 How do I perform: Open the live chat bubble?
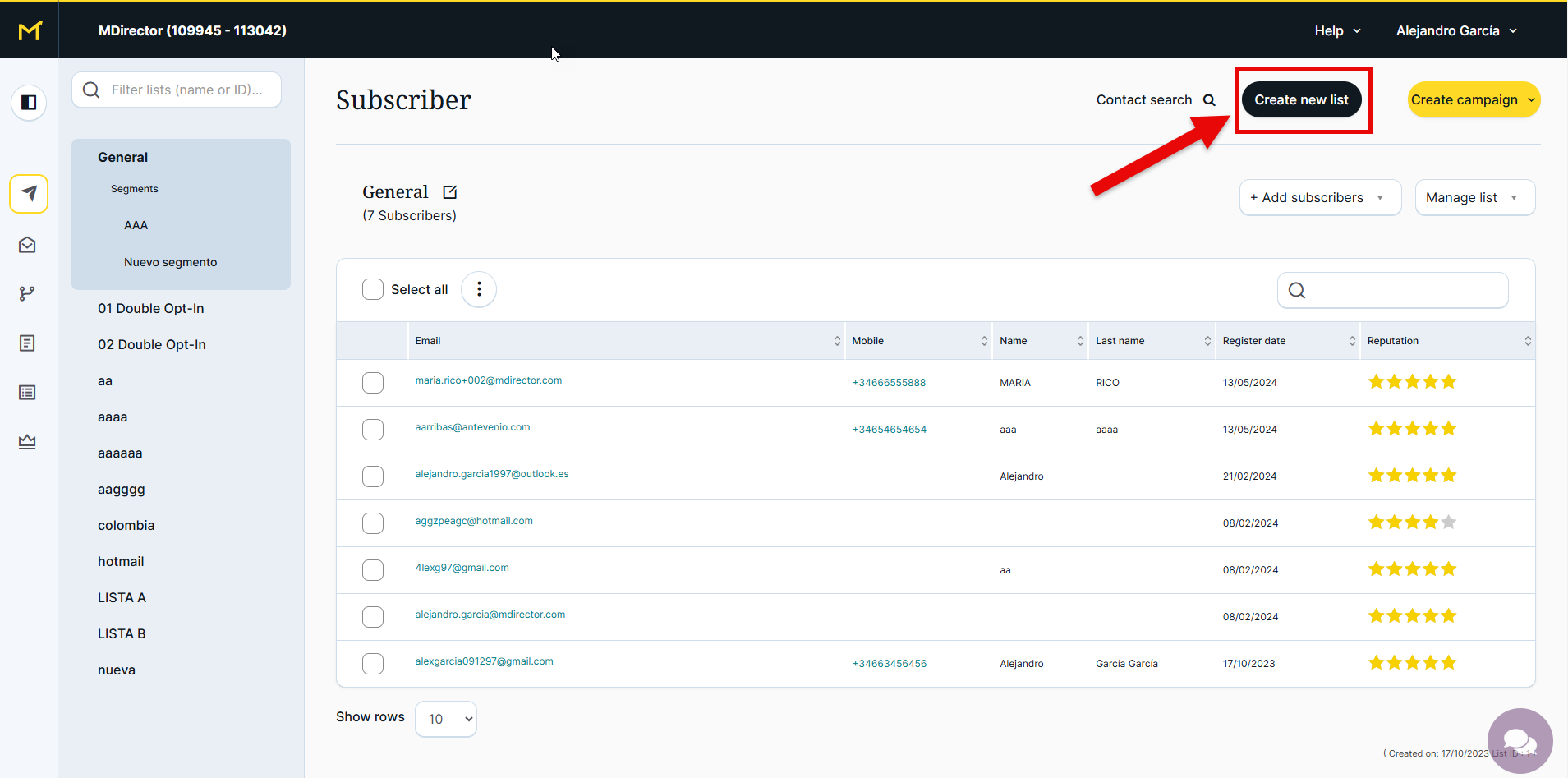click(1519, 740)
